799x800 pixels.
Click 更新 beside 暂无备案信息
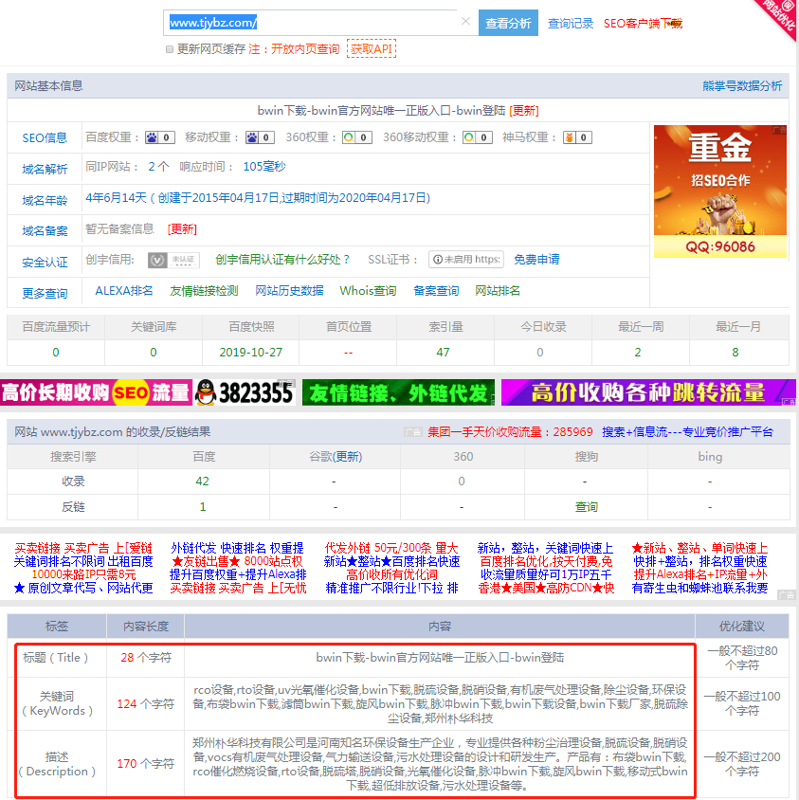(182, 229)
